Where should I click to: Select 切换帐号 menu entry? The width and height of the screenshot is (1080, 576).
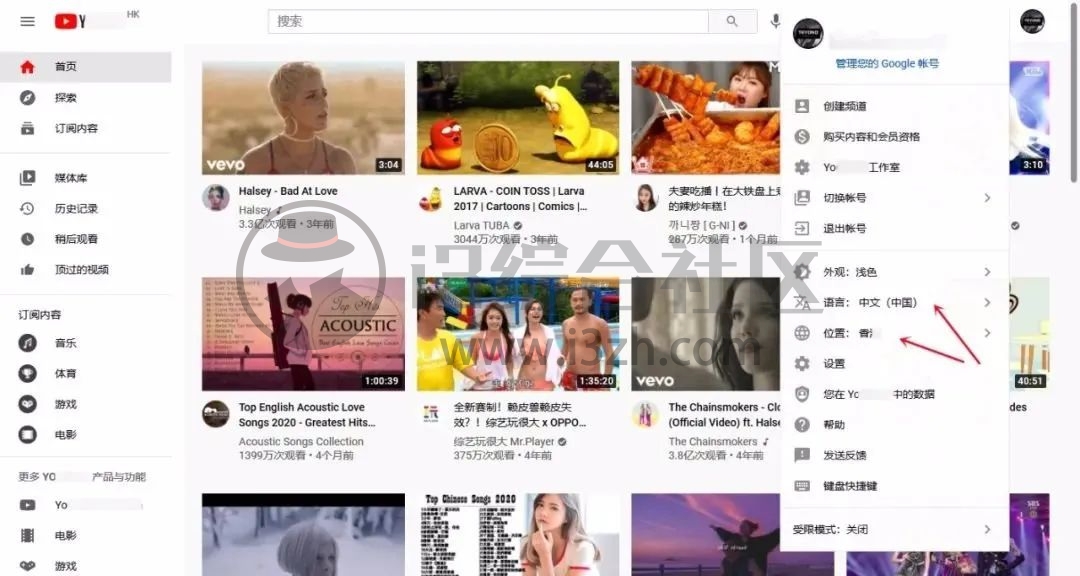click(895, 198)
